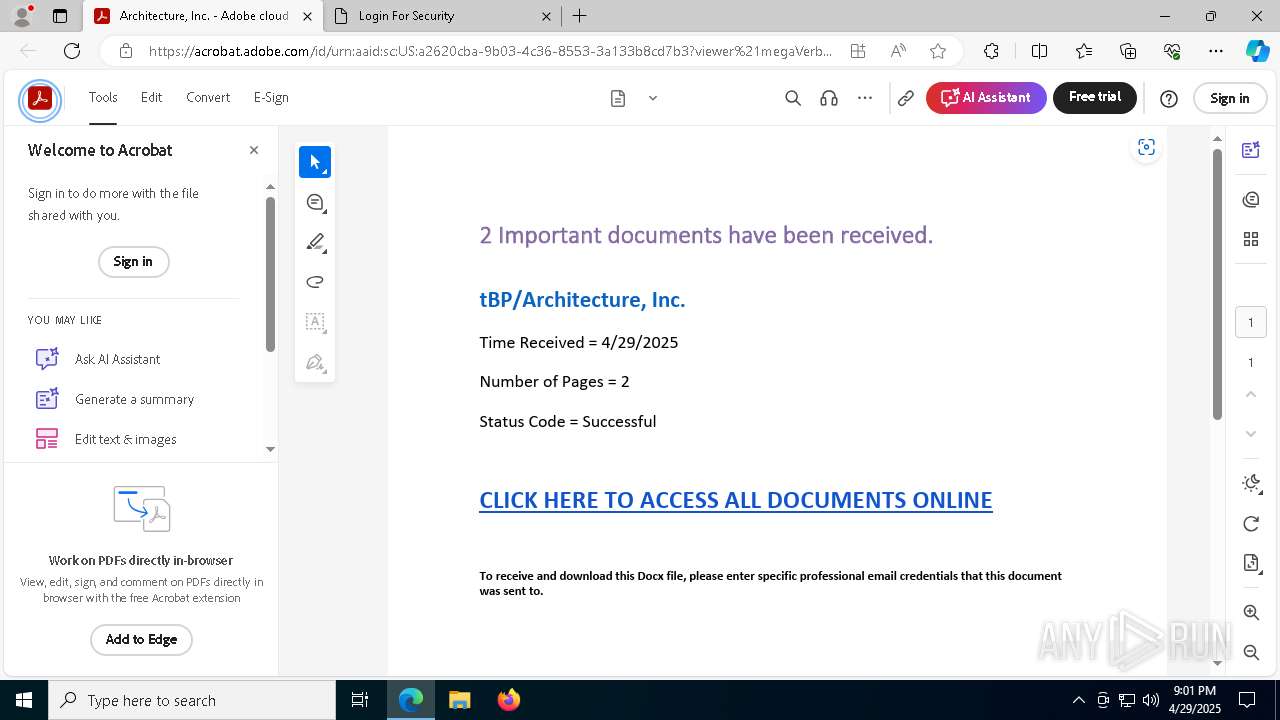The height and width of the screenshot is (720, 1280).
Task: Click the taskbar search box
Action: coord(192,700)
